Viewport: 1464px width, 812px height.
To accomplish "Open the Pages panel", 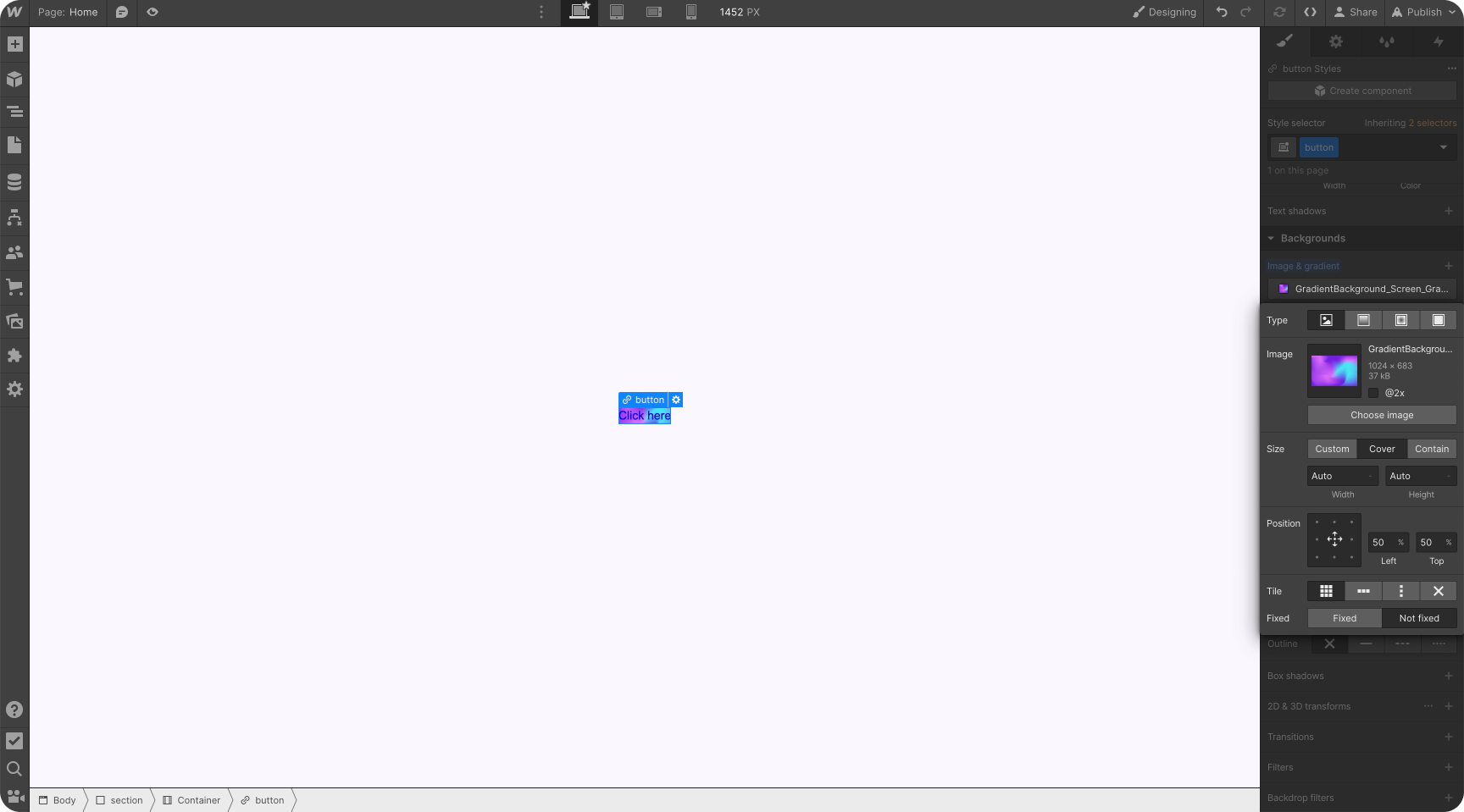I will coord(14,145).
